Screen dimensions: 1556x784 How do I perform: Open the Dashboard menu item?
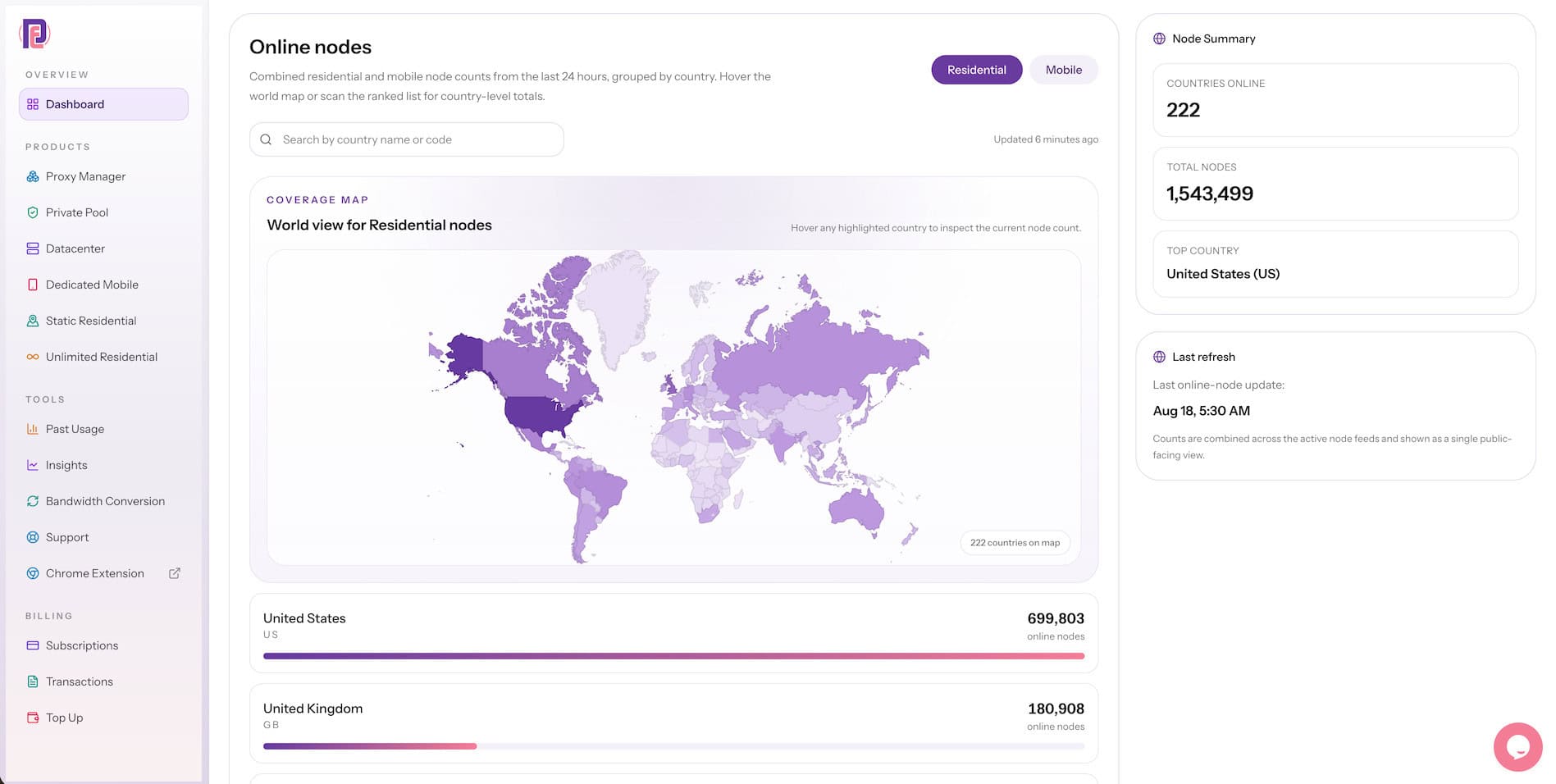coord(103,104)
